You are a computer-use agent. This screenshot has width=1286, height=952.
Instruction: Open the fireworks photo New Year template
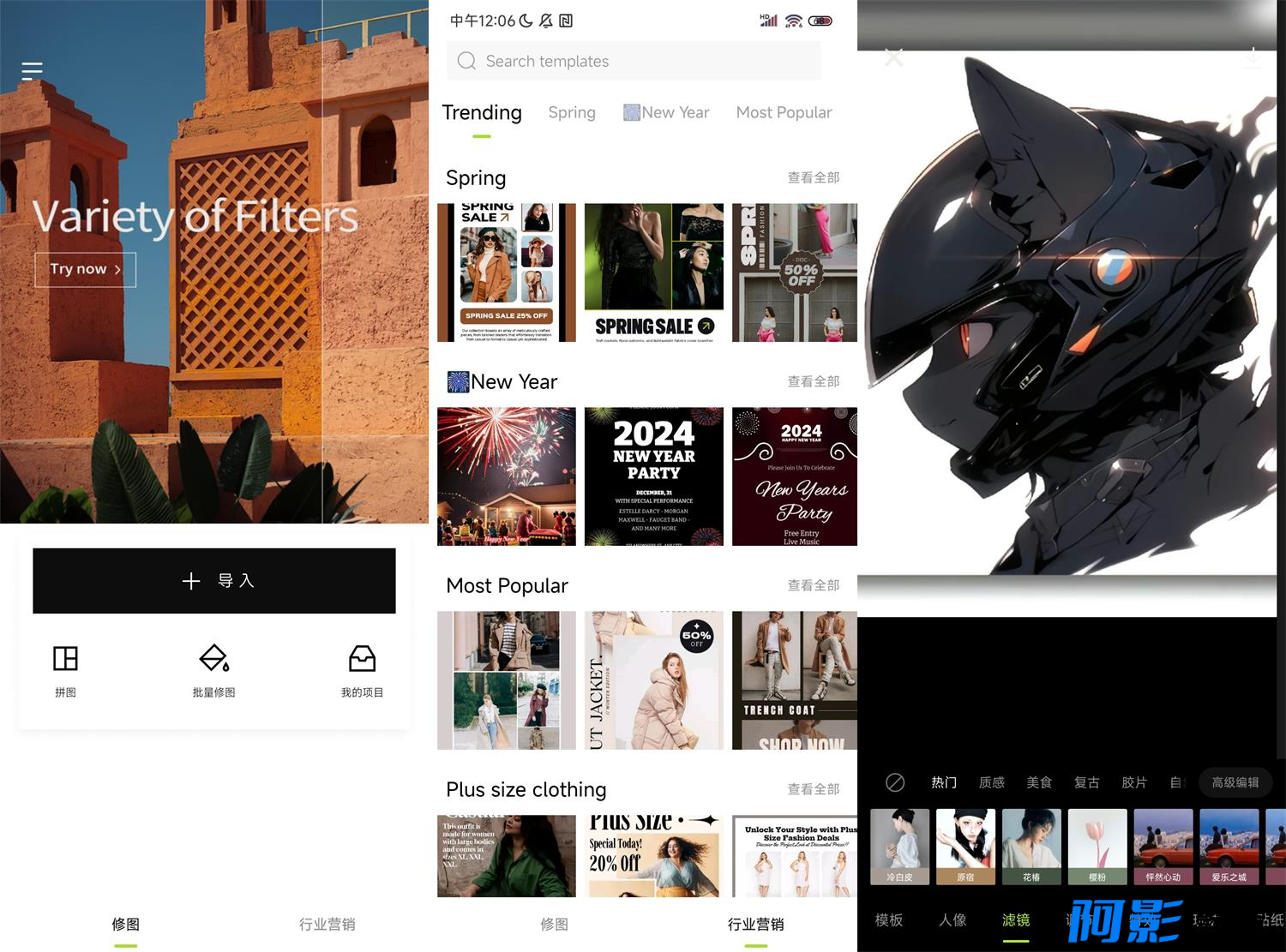[x=507, y=476]
